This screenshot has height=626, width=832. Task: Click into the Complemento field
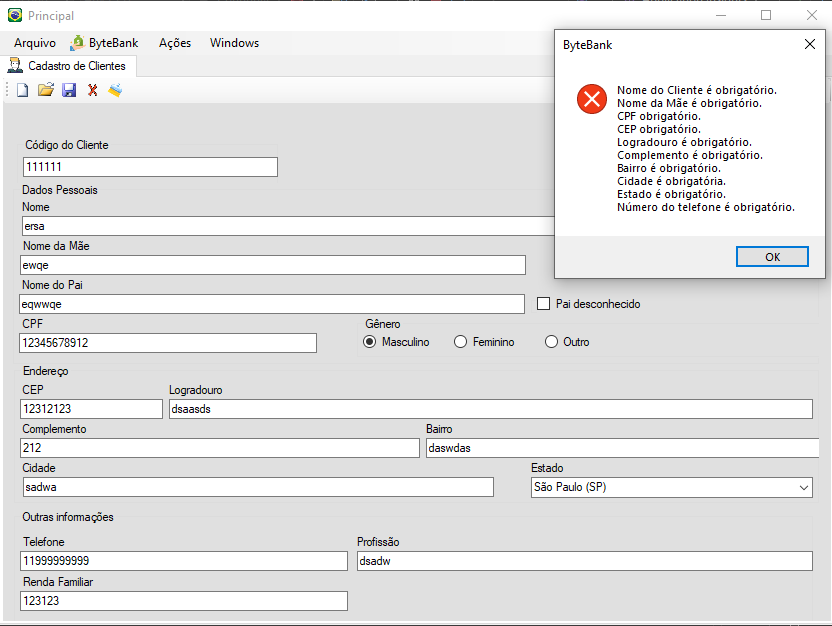[x=220, y=448]
